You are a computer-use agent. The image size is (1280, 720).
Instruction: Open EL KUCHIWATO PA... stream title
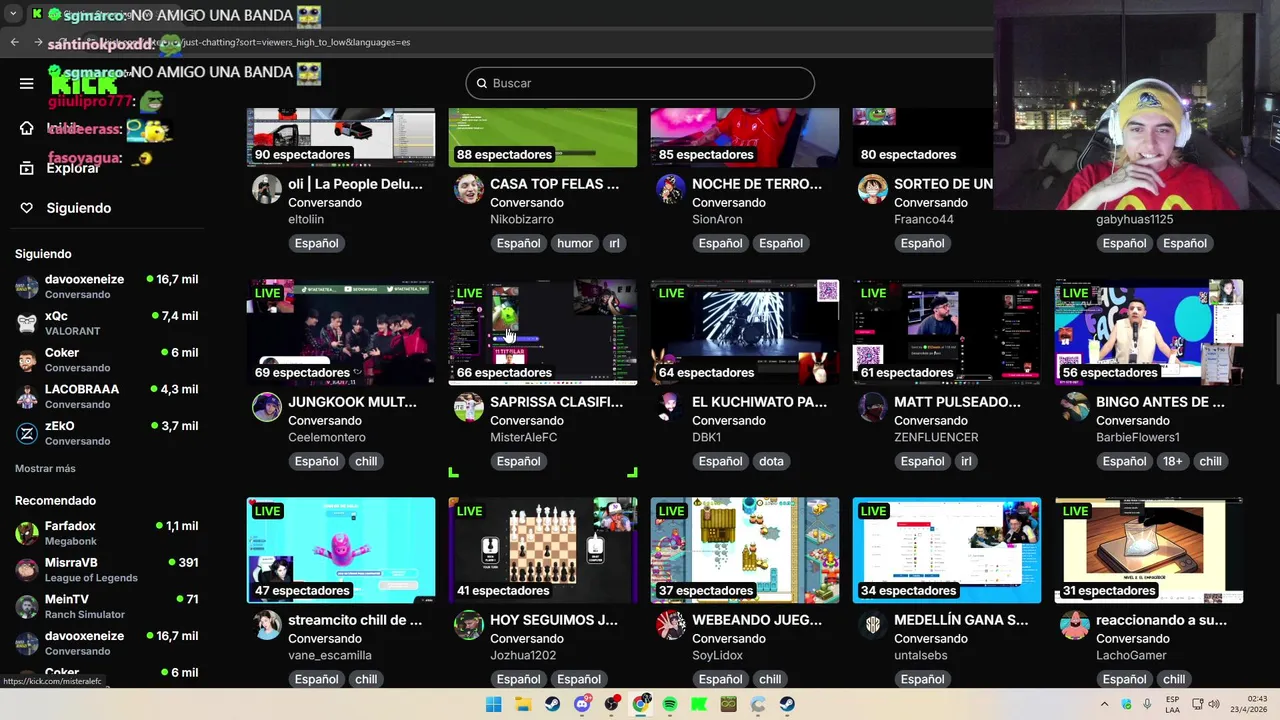point(759,402)
